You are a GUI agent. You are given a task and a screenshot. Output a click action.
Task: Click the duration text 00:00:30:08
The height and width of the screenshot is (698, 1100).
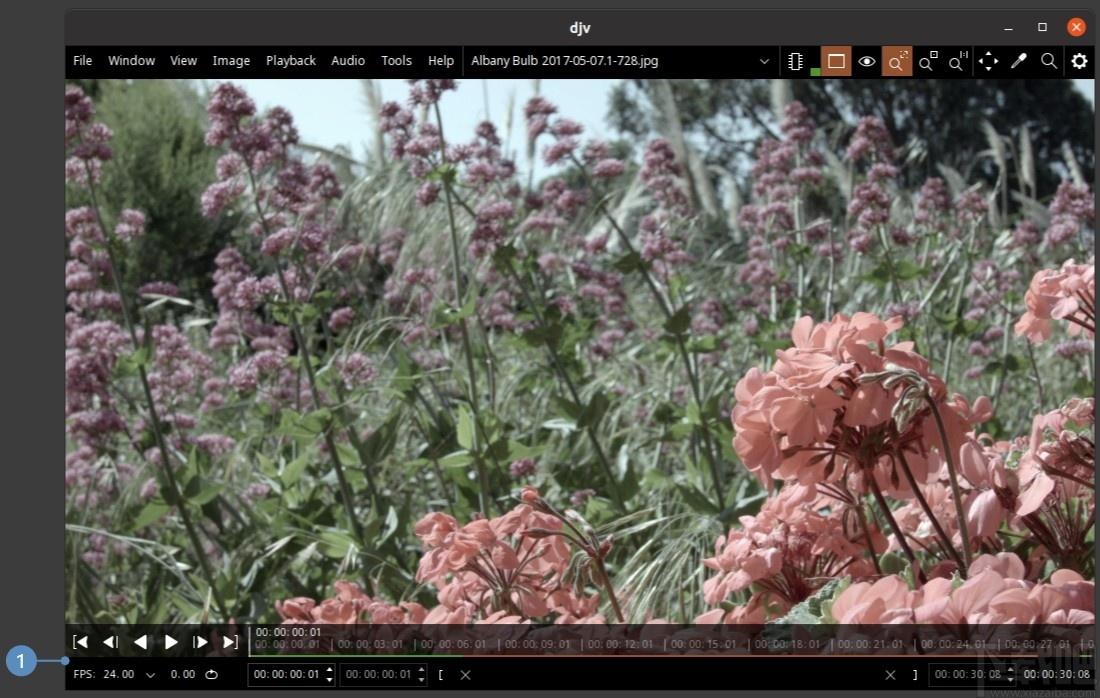click(1057, 674)
